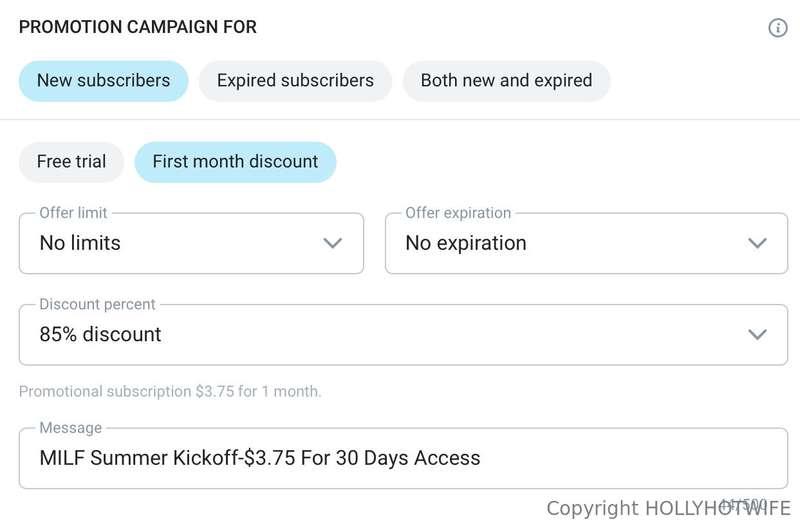The image size is (800, 528).
Task: Click the info icon beside the campaign heading
Action: coord(778,28)
